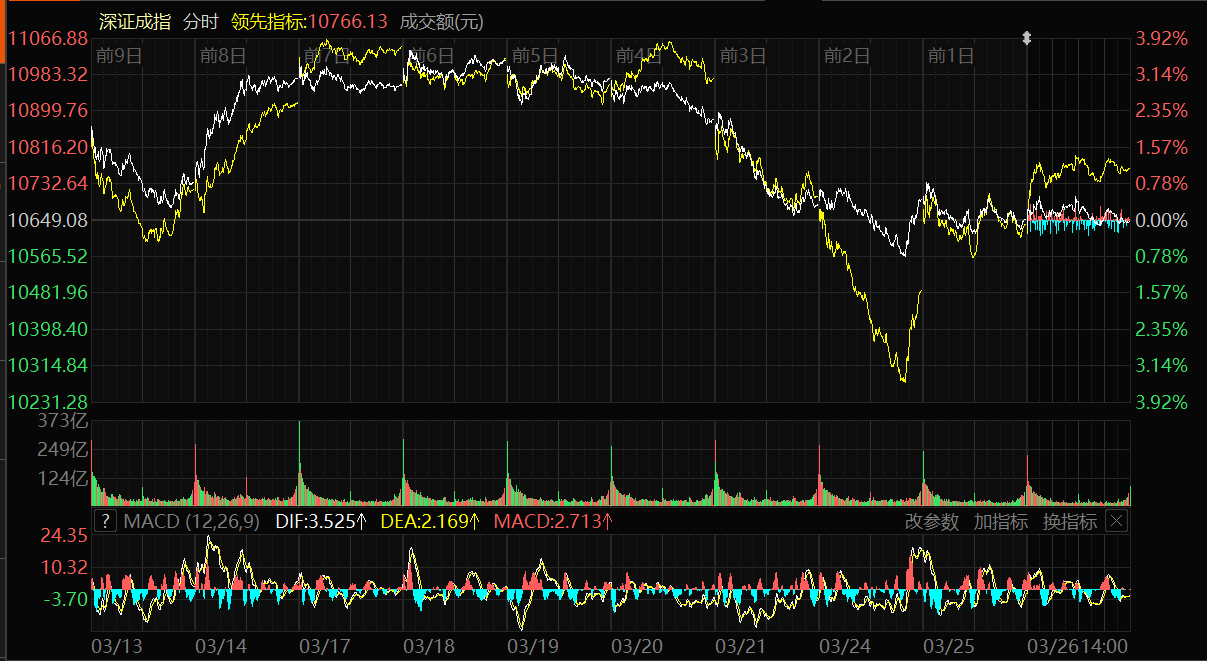Click the 03/13 date on the time axis

(116, 647)
